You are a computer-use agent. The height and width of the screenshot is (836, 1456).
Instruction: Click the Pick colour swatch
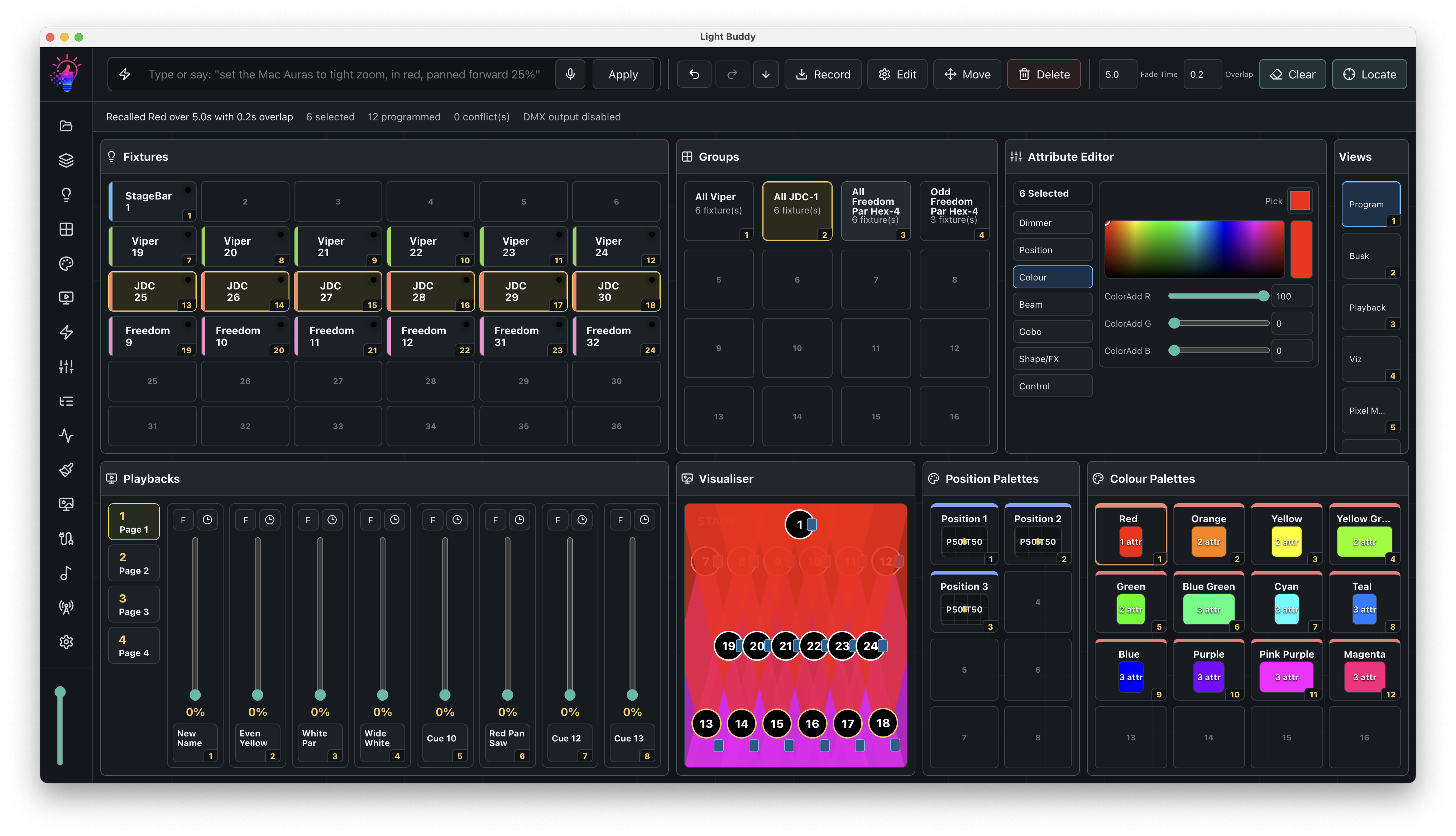coord(1300,200)
